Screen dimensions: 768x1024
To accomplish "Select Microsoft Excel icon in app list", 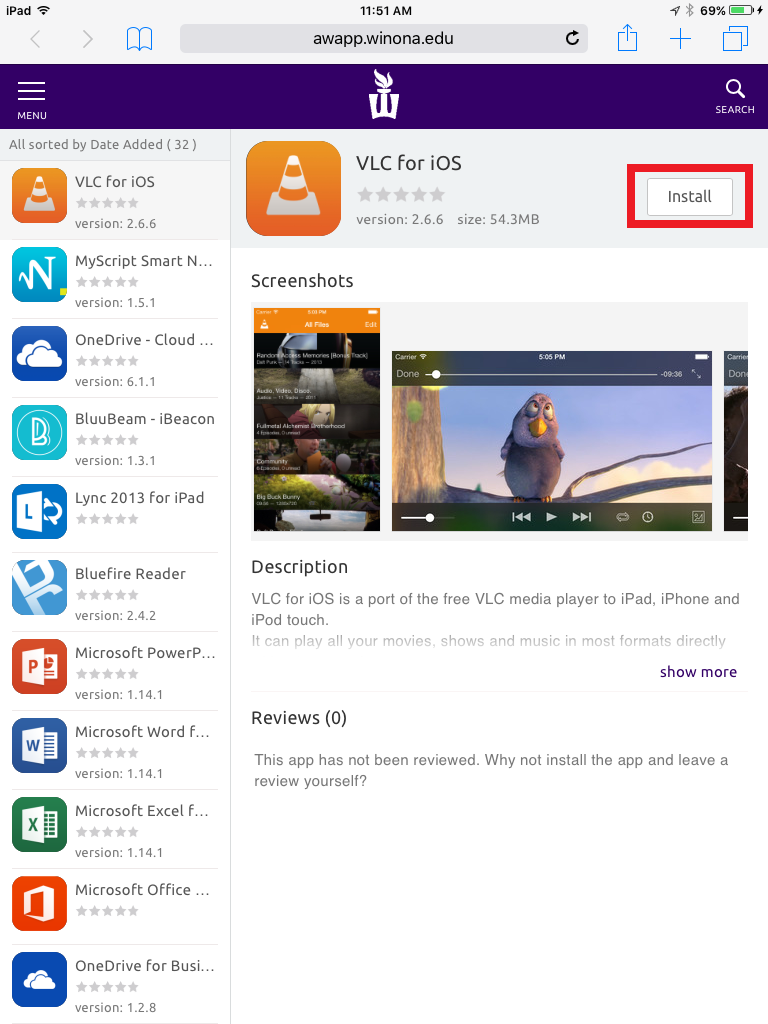I will pos(40,825).
